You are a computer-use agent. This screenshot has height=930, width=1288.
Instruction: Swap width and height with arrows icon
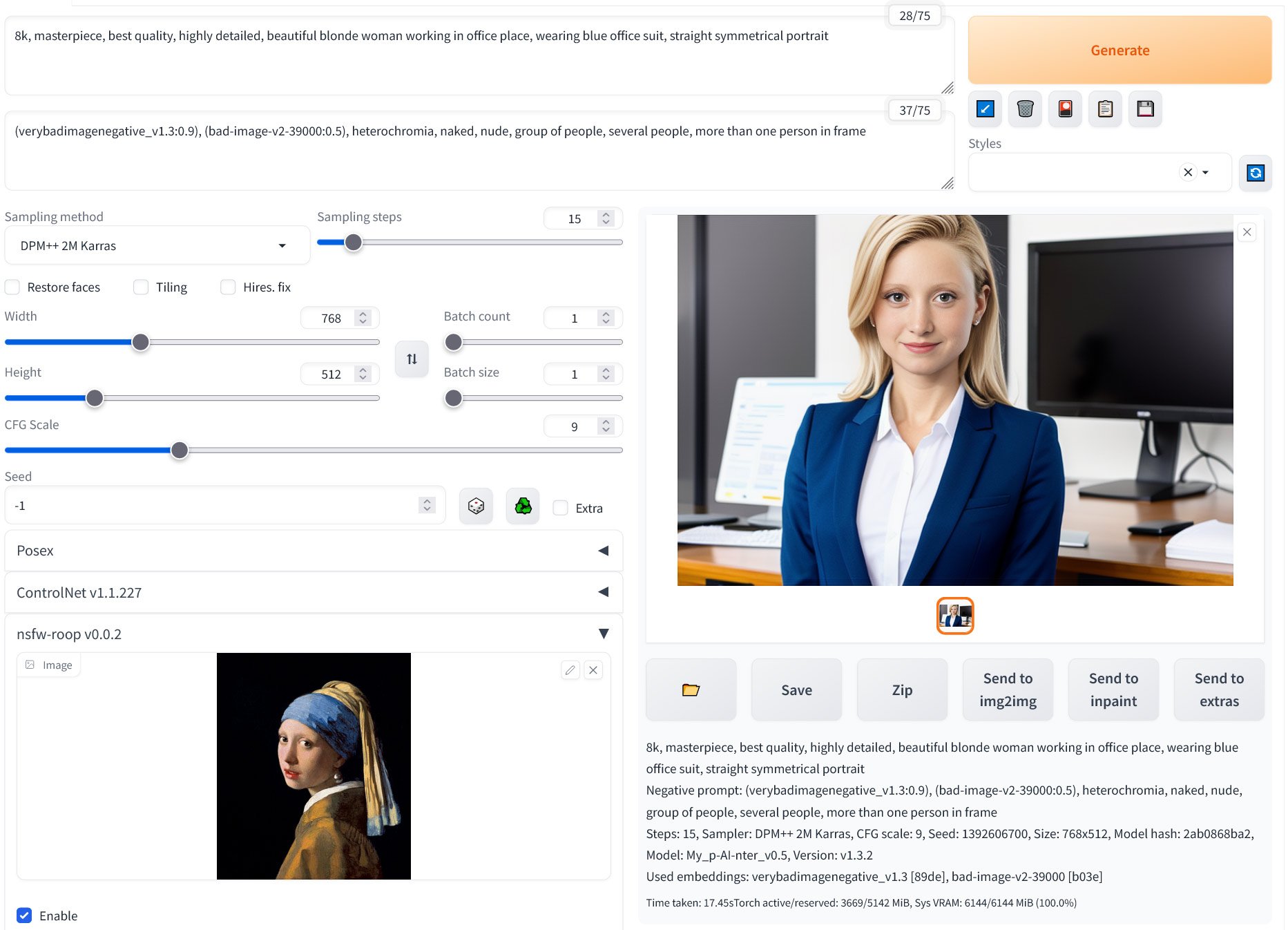tap(412, 359)
